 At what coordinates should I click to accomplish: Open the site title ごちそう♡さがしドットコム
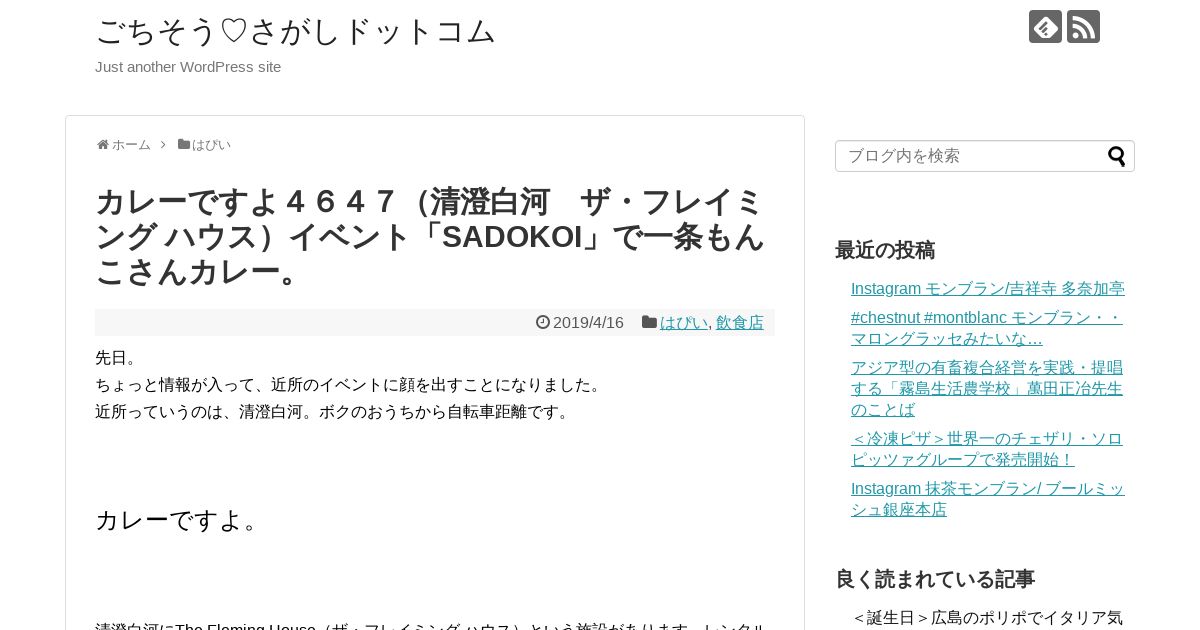click(x=295, y=32)
